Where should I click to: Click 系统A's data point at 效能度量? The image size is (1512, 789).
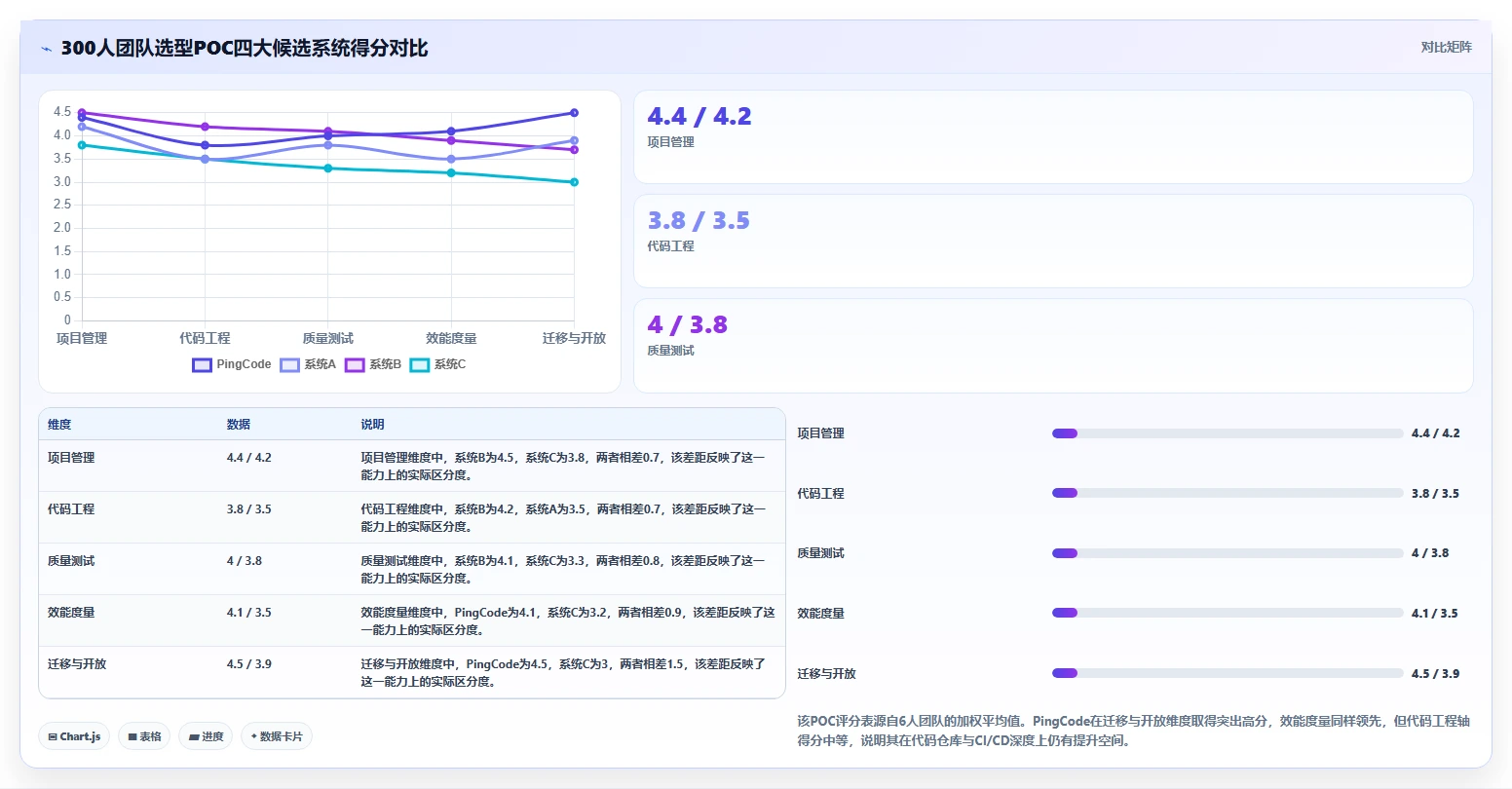pos(451,159)
